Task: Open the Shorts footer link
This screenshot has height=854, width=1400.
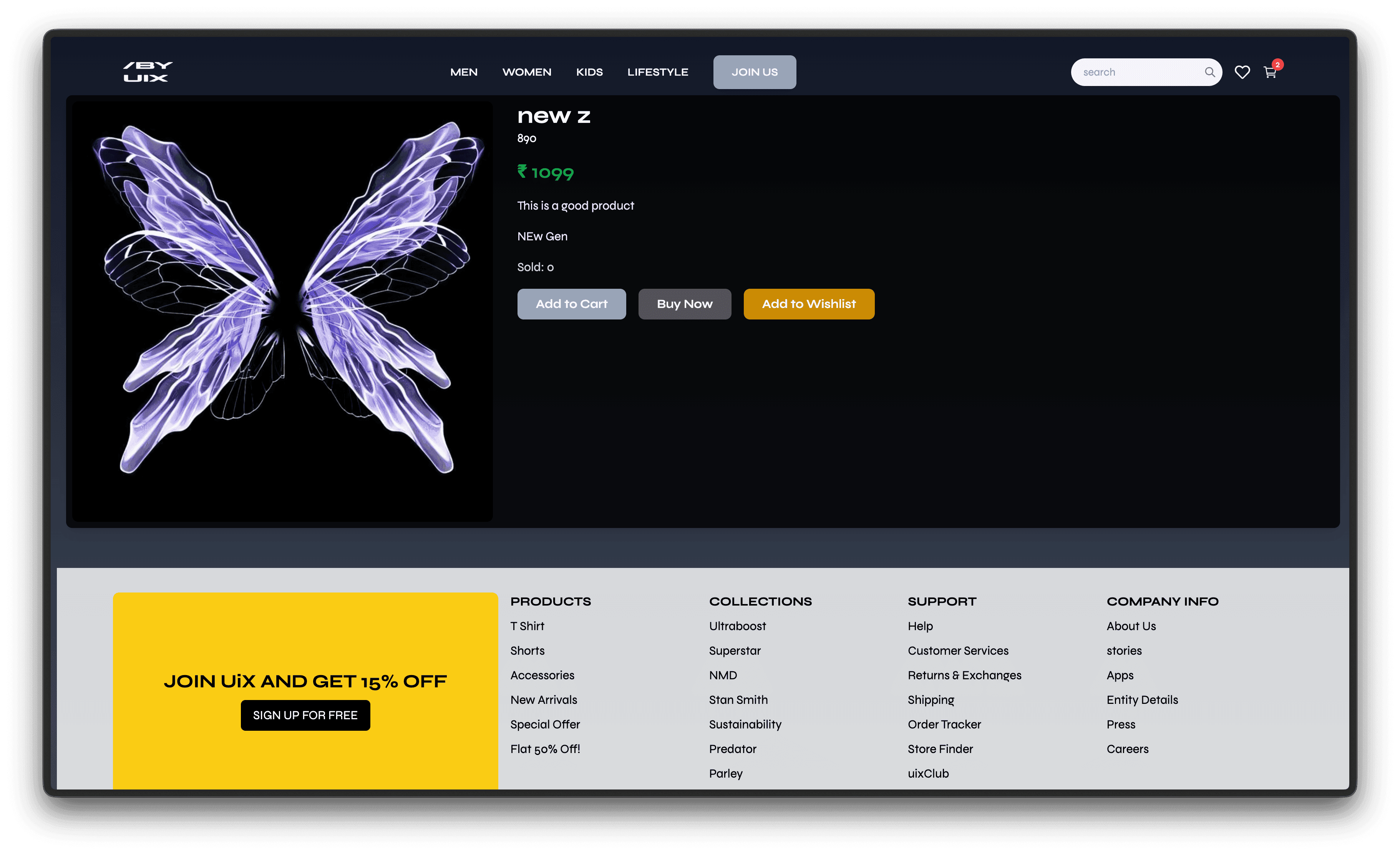Action: coord(527,651)
